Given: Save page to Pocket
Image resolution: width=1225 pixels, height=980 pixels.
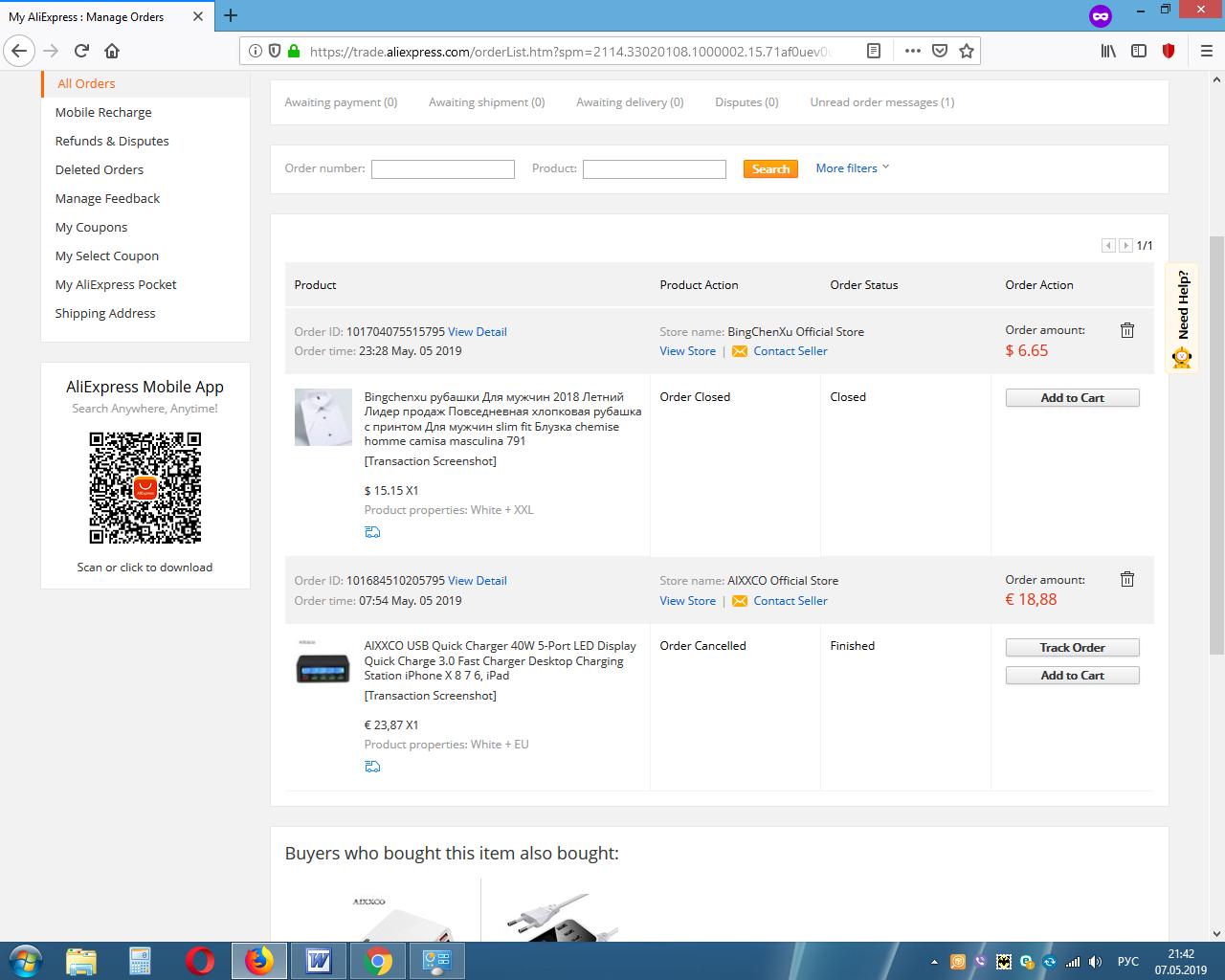Looking at the screenshot, I should pos(940,51).
